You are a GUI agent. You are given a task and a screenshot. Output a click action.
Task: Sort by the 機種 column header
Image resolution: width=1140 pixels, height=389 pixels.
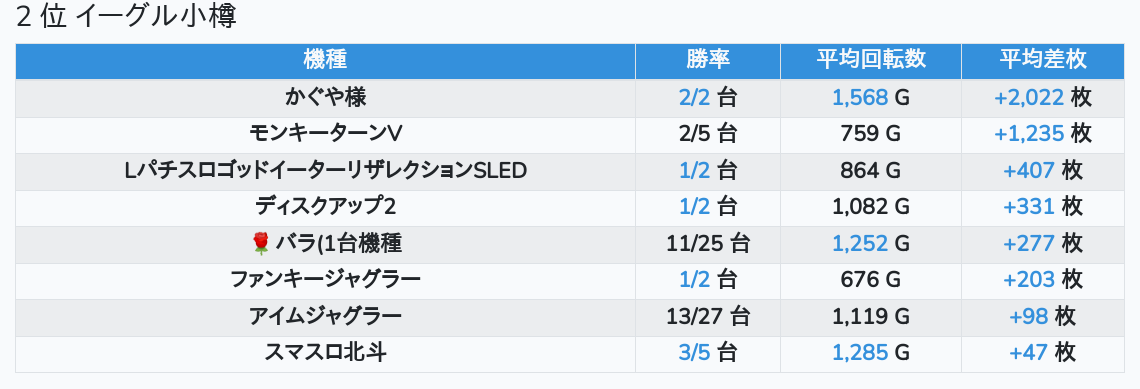click(x=325, y=60)
